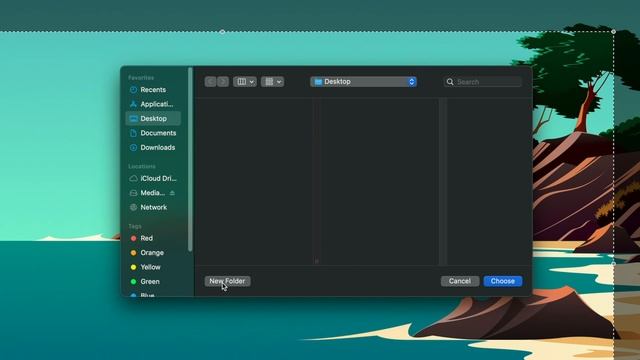This screenshot has height=360, width=640.
Task: Click the Applications icon in sidebar
Action: click(133, 104)
